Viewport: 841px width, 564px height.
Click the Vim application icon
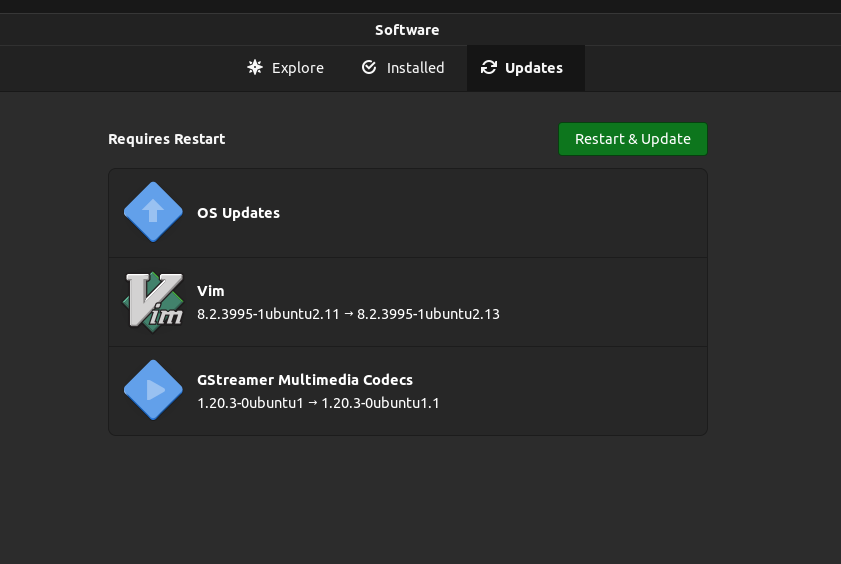[x=153, y=302]
